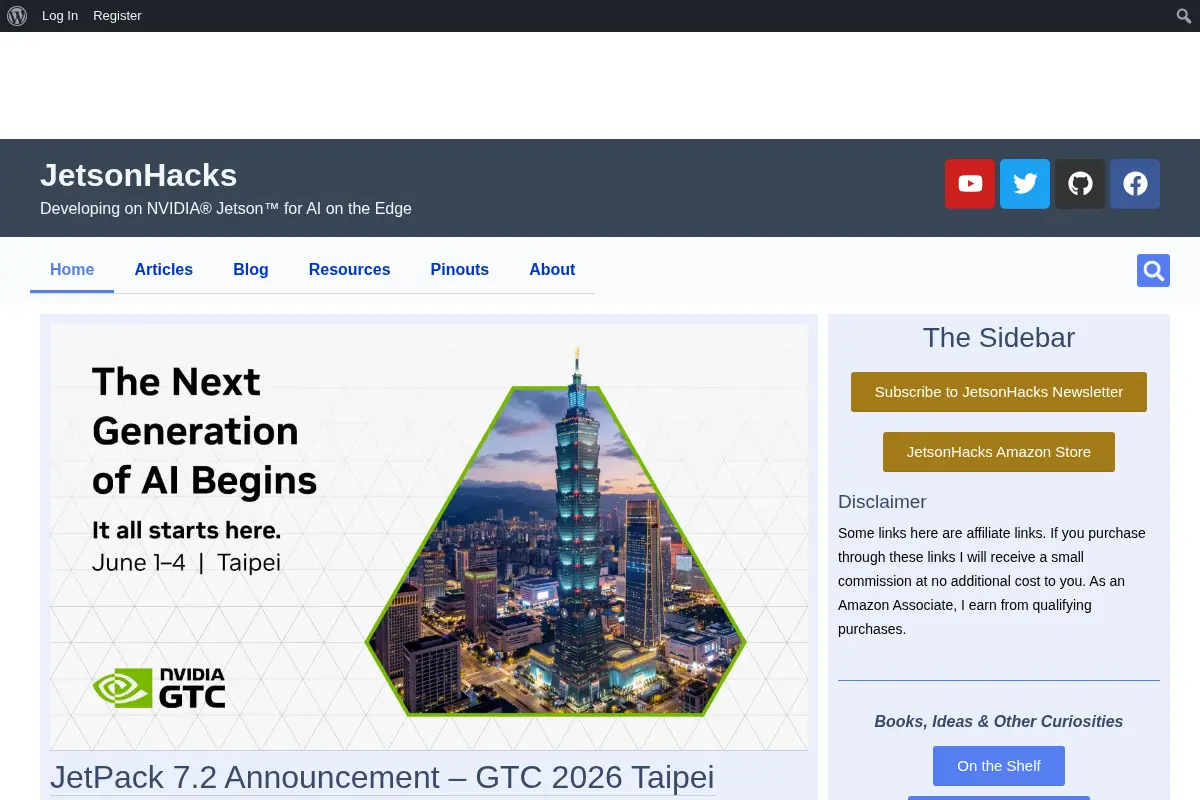Click the blue search icon in navigation bar
This screenshot has width=1200, height=800.
1153,270
